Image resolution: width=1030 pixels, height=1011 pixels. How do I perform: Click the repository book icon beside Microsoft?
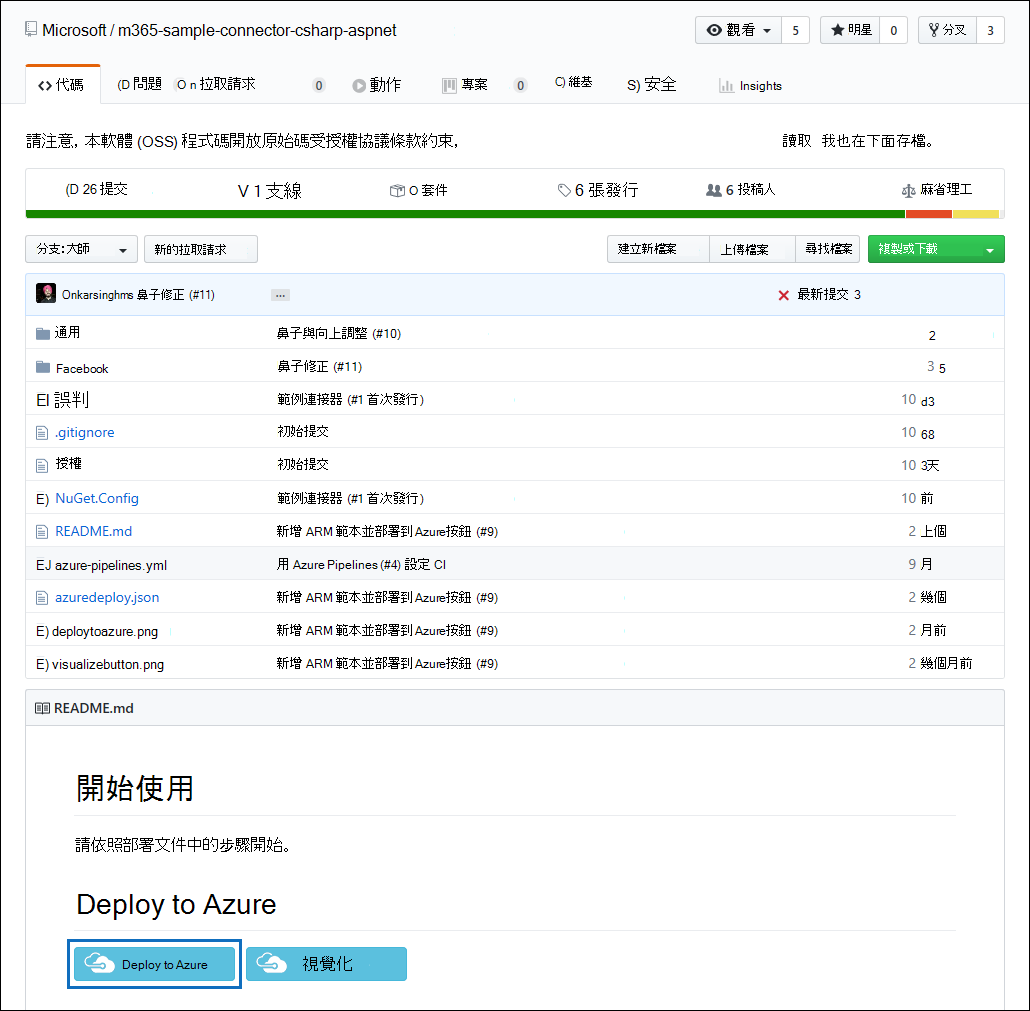30,30
